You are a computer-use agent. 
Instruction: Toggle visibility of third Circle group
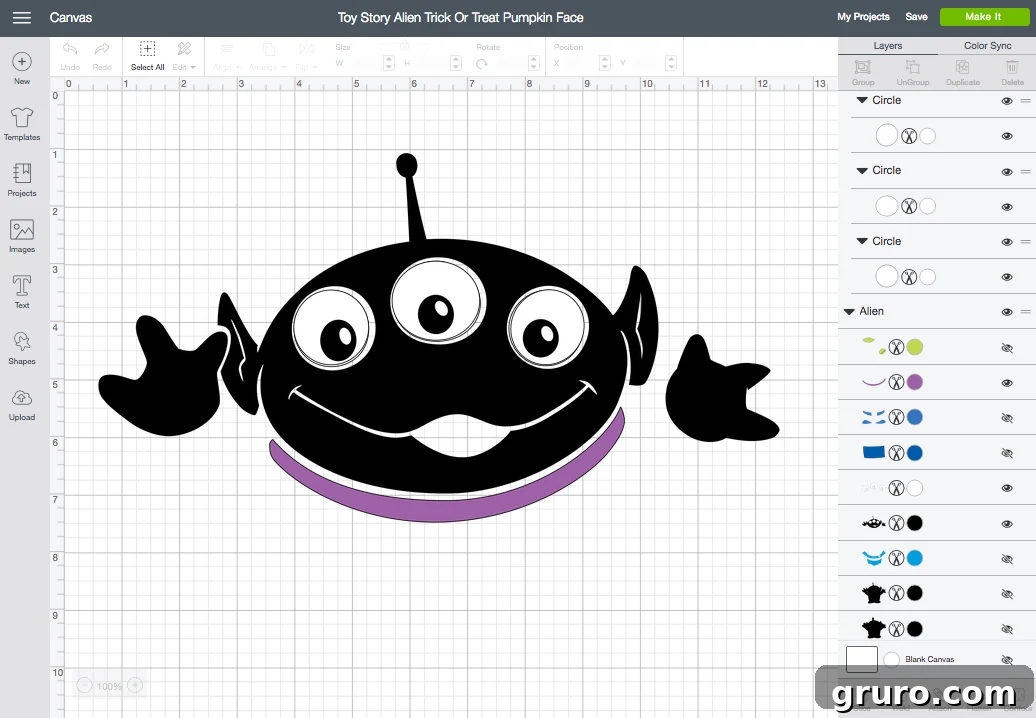[x=1007, y=242]
